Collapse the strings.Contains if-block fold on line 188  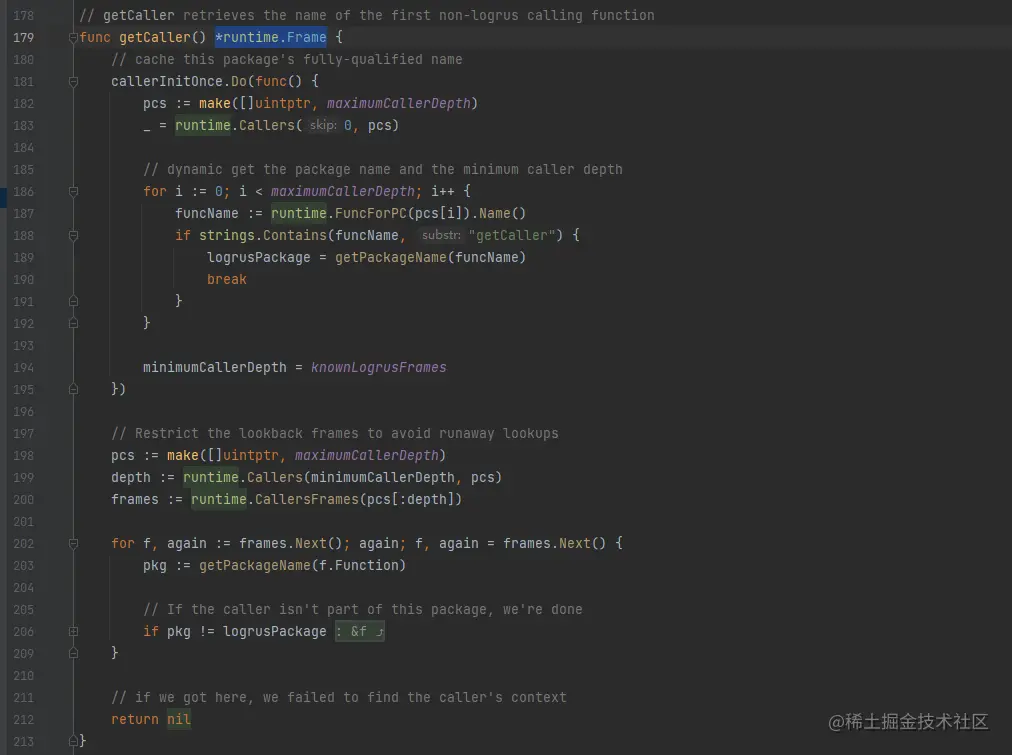pos(73,236)
